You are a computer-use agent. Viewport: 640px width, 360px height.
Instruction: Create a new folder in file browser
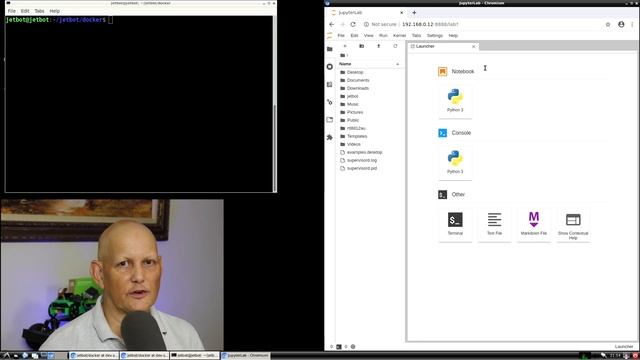362,46
